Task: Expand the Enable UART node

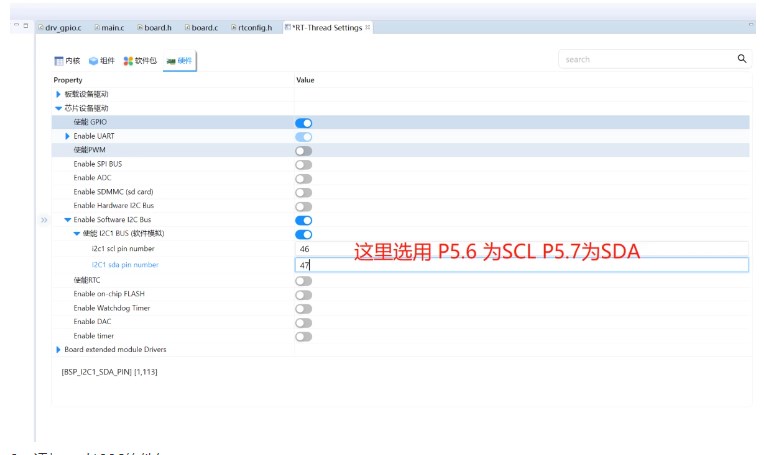Action: point(67,136)
